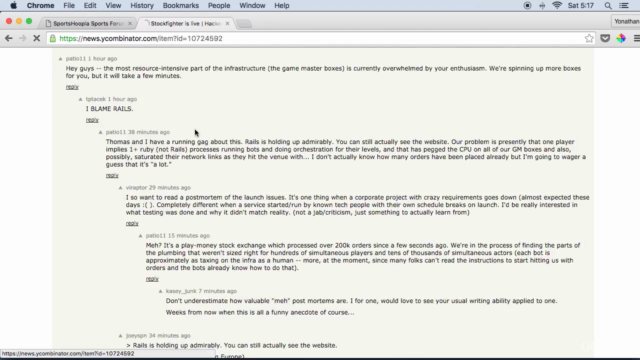This screenshot has width=640, height=360.
Task: Open the Bookmarks menu
Action: tap(181, 6)
